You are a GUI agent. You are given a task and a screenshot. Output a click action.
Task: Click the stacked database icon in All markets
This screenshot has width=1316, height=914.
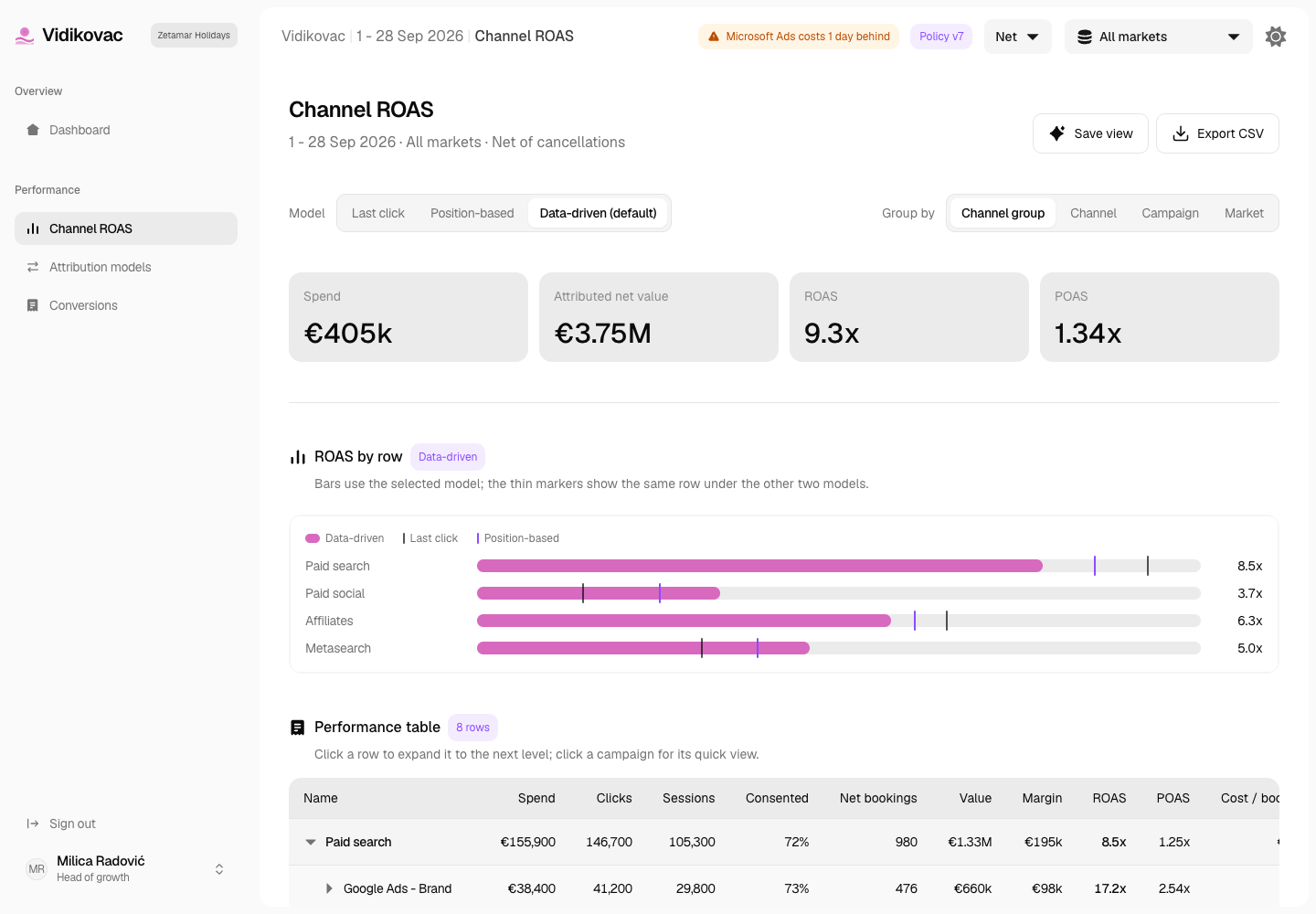pos(1085,37)
